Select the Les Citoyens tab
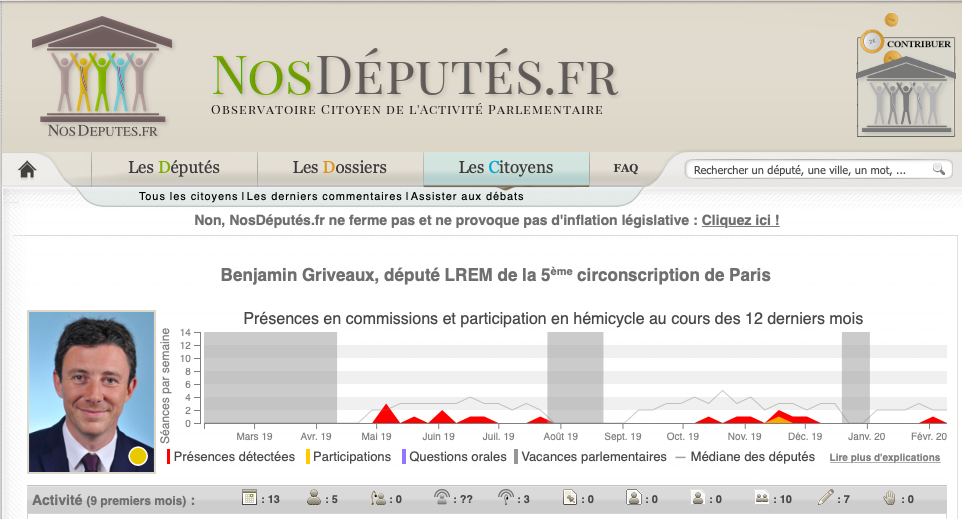This screenshot has height=519, width=962. tap(506, 168)
